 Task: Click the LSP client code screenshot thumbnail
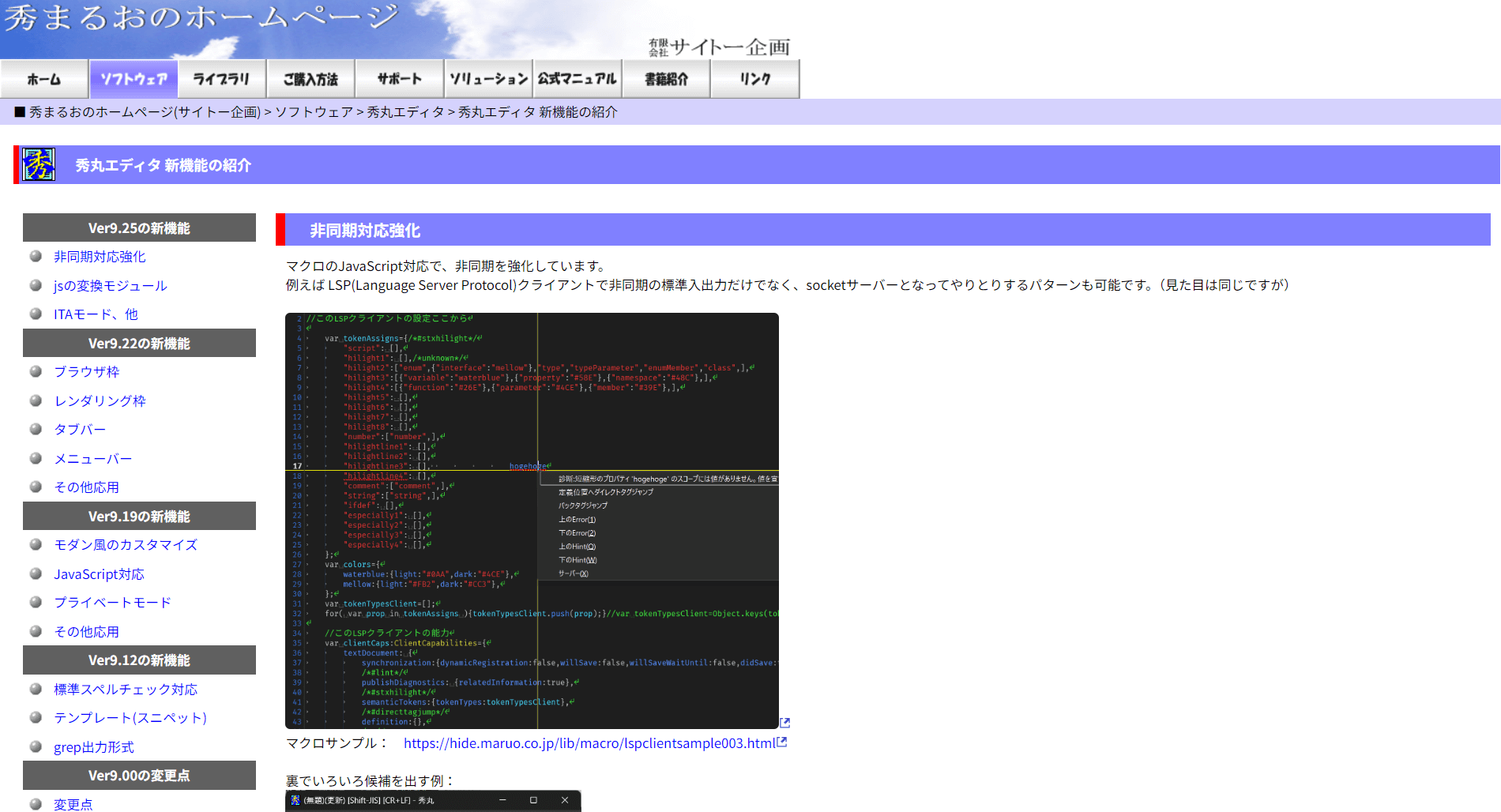(532, 521)
